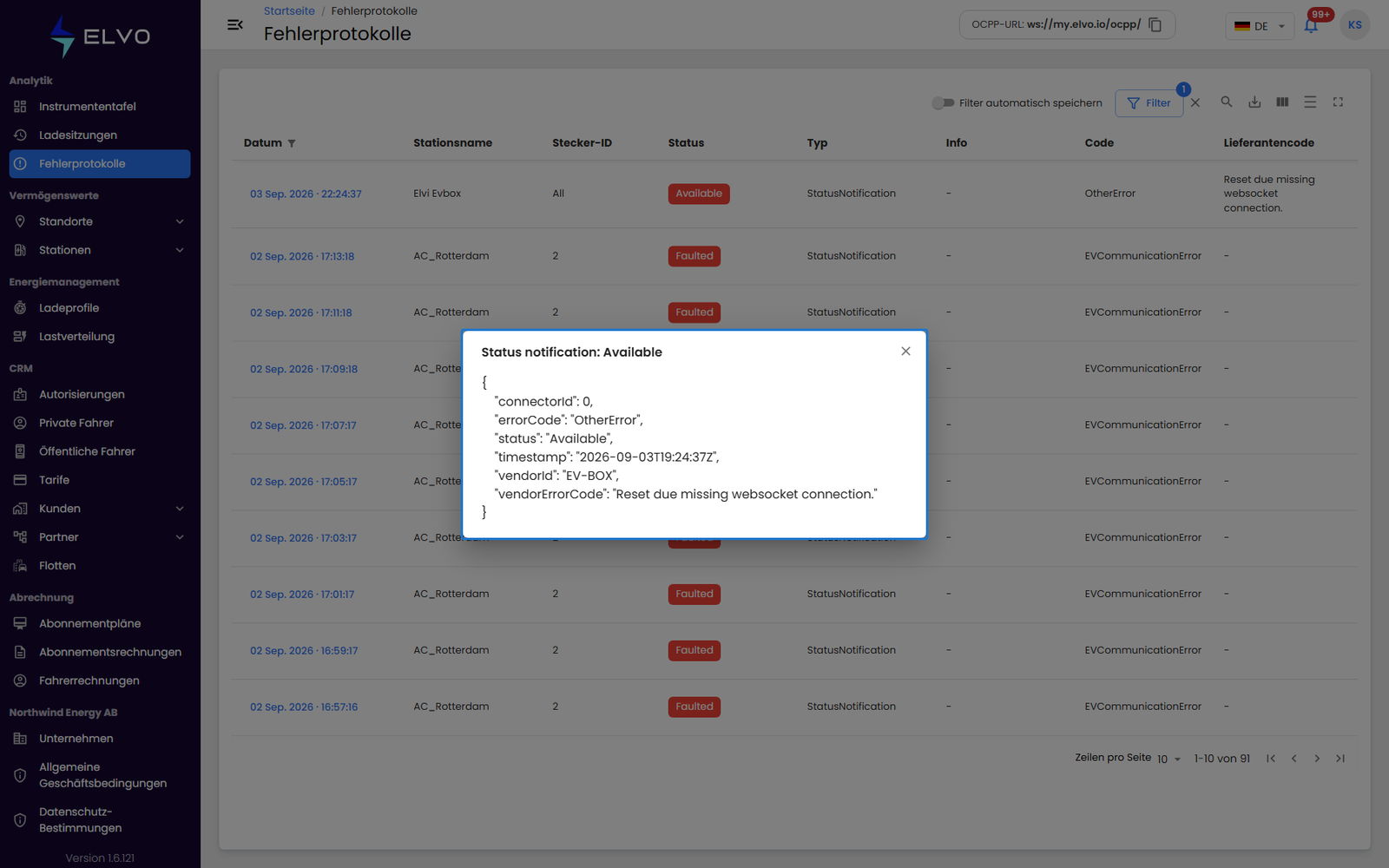Go to the previous results page
Viewport: 1389px width, 868px height.
1294,759
